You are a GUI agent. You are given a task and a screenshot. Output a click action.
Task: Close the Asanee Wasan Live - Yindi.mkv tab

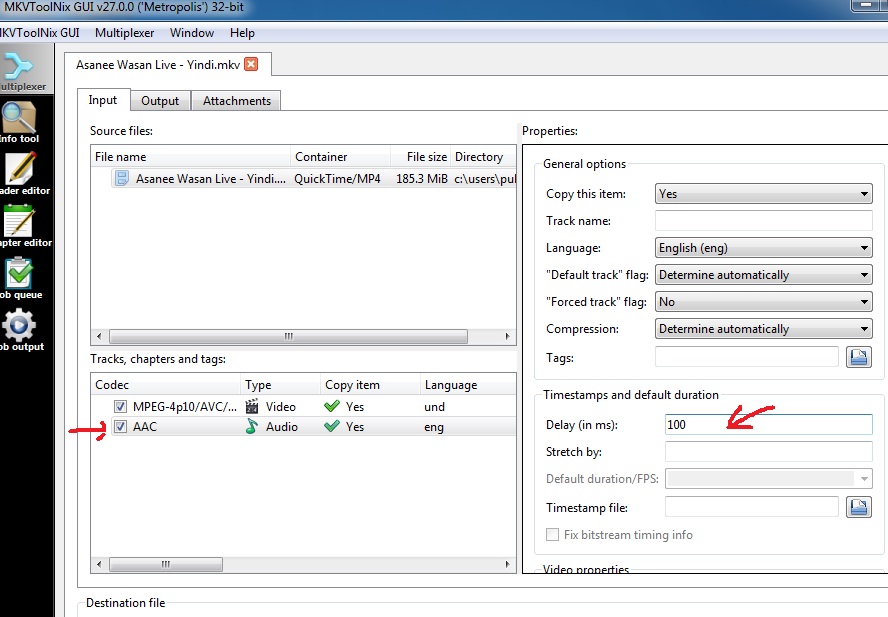251,64
